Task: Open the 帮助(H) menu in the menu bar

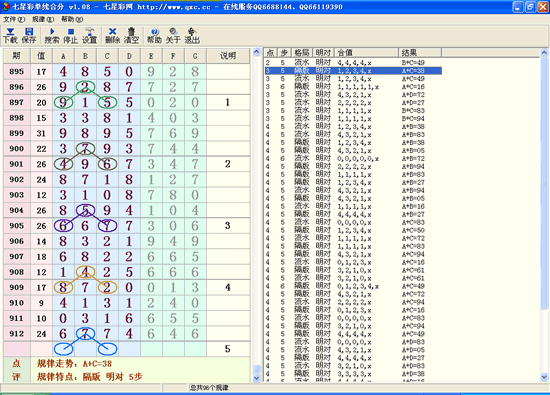Action: pos(72,19)
